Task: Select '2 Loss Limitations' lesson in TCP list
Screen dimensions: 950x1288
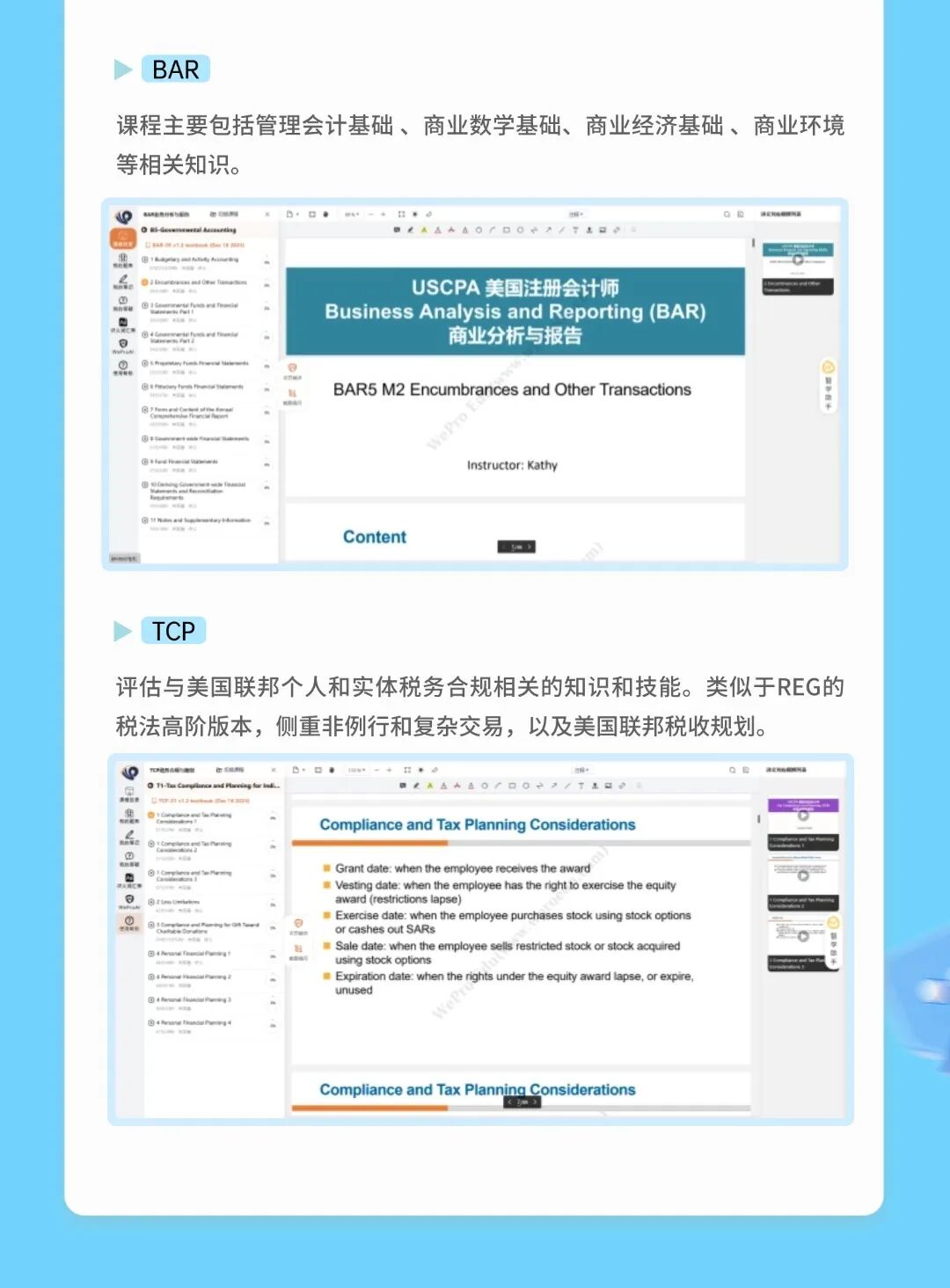Action: coord(178,902)
